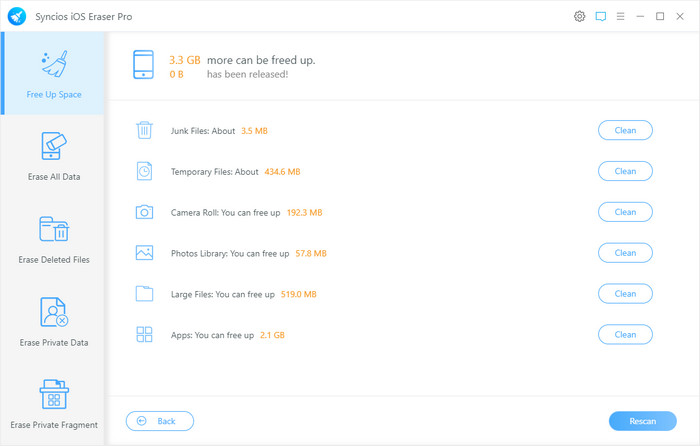Click the 'Junk Files: About' label
This screenshot has width=700, height=446.
(x=203, y=131)
